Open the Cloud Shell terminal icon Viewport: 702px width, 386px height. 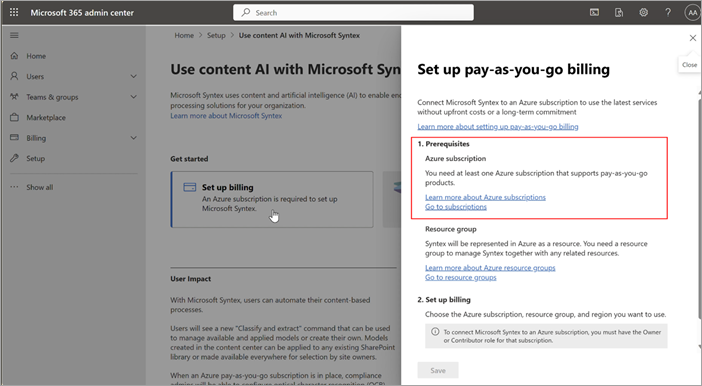pos(594,13)
